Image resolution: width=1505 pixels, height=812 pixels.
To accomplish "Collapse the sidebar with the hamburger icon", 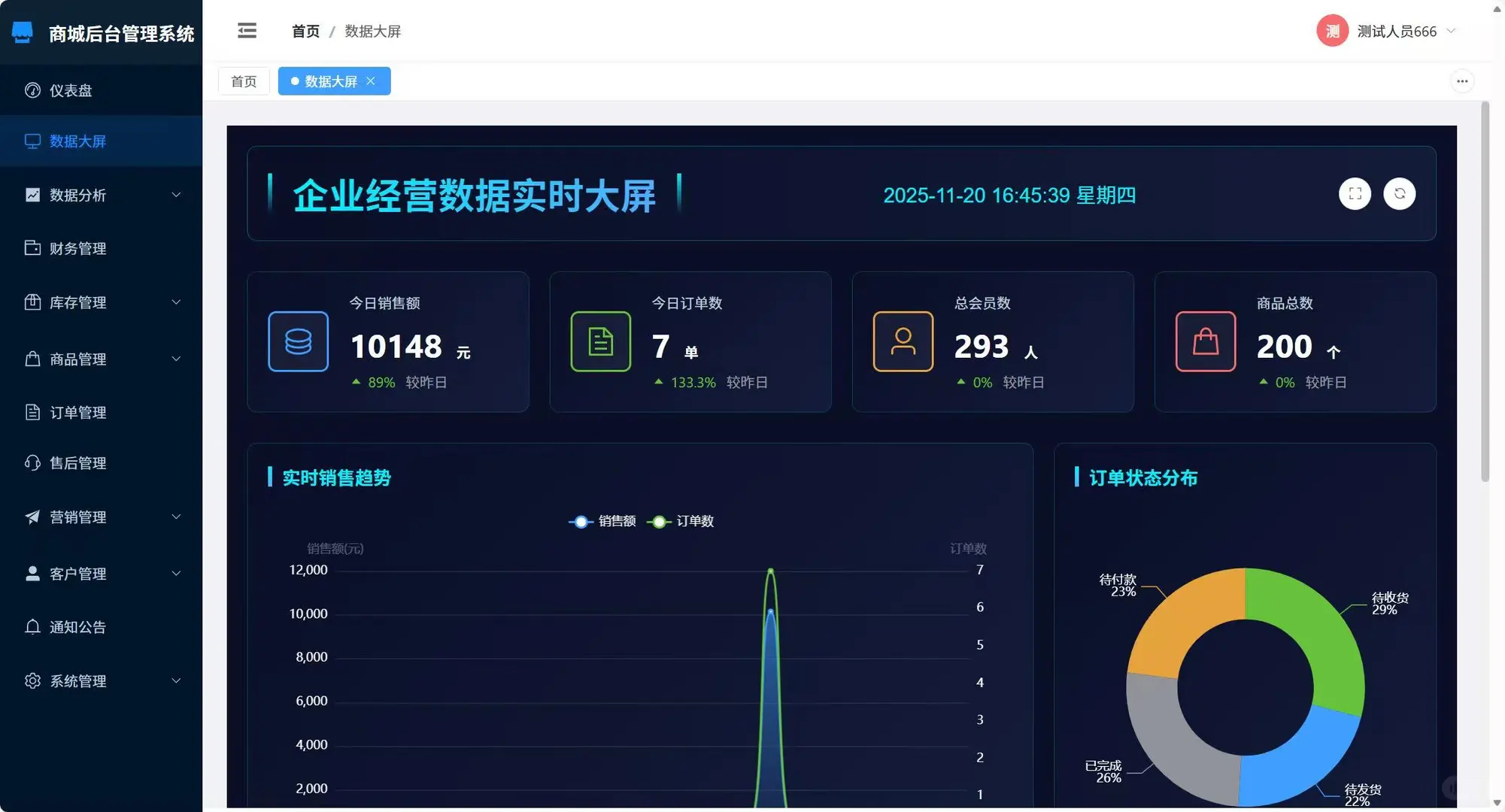I will (247, 30).
